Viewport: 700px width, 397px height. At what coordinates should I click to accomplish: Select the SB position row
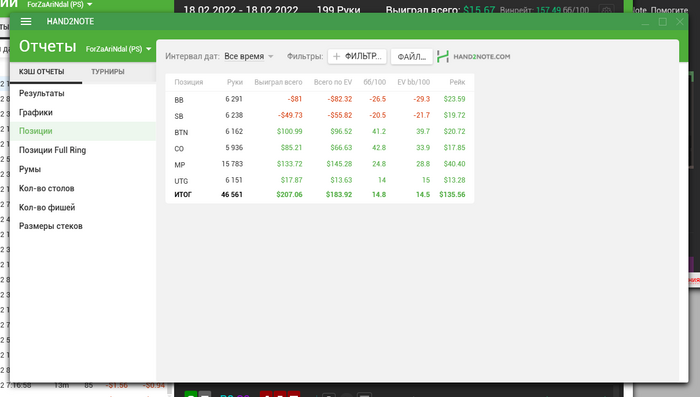[x=320, y=116]
